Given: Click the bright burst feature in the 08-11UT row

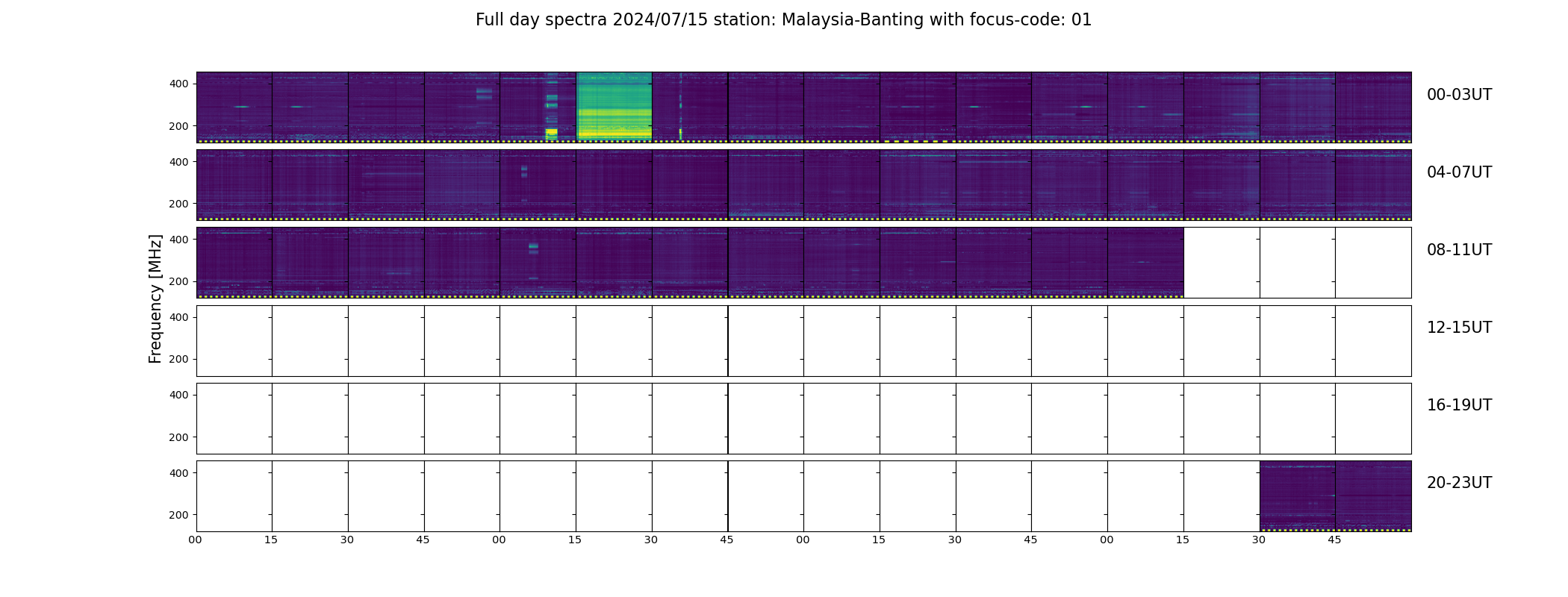Looking at the screenshot, I should pos(533,248).
